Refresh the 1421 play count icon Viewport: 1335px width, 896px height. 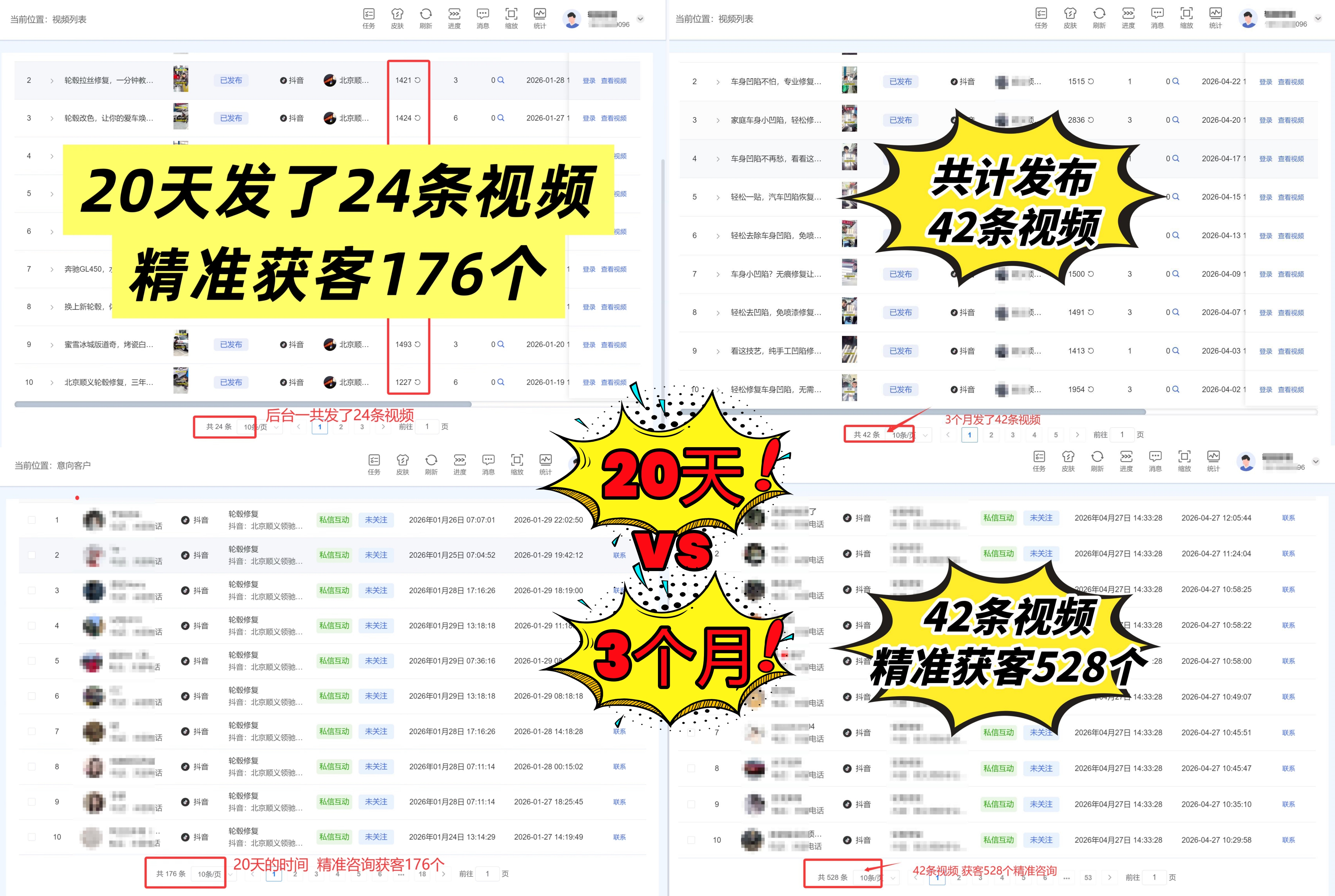pos(418,80)
